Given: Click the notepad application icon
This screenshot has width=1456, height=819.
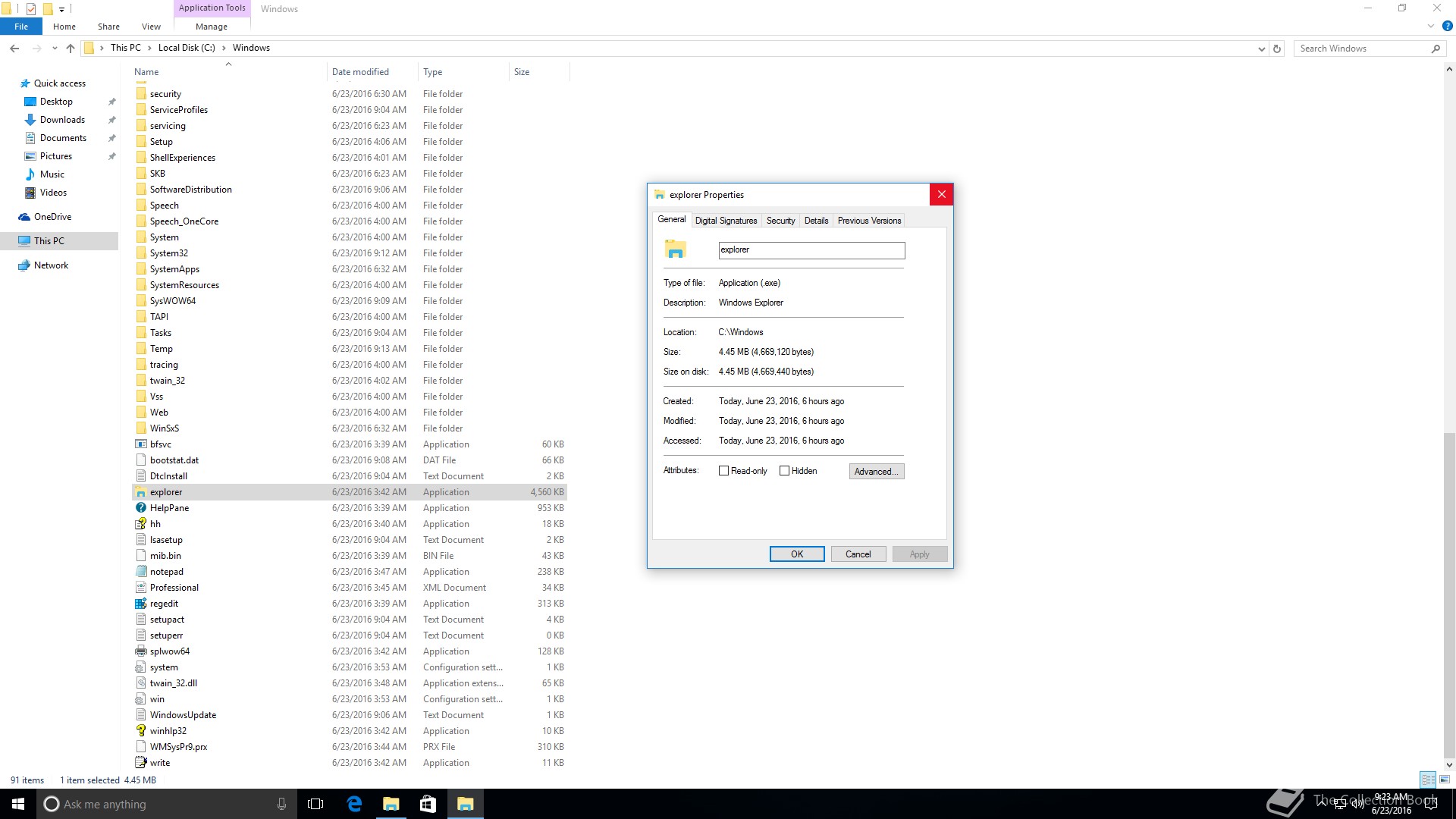Looking at the screenshot, I should pos(140,572).
